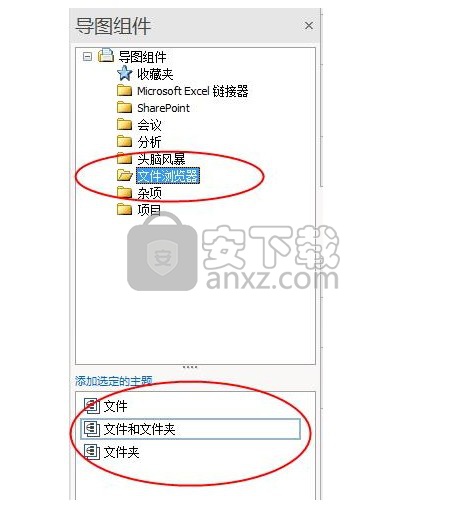Open the 收藏夹 star icon

[x=125, y=73]
